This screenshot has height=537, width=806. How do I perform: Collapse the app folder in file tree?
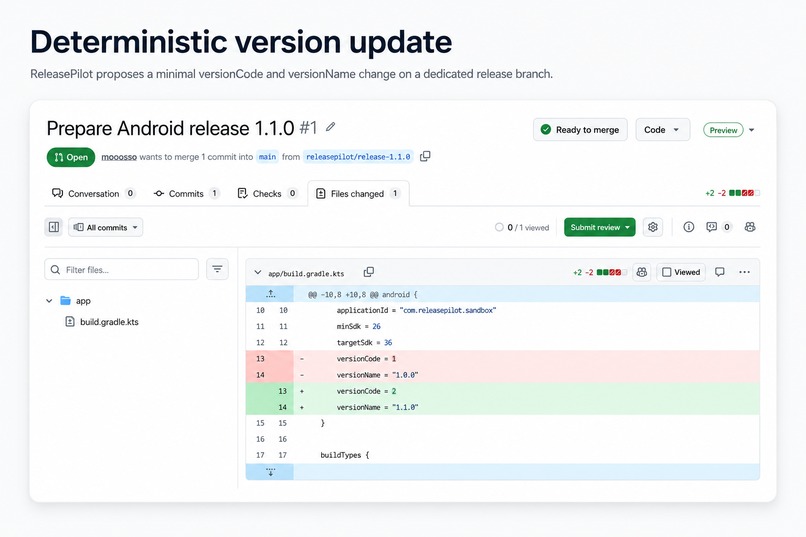(49, 301)
